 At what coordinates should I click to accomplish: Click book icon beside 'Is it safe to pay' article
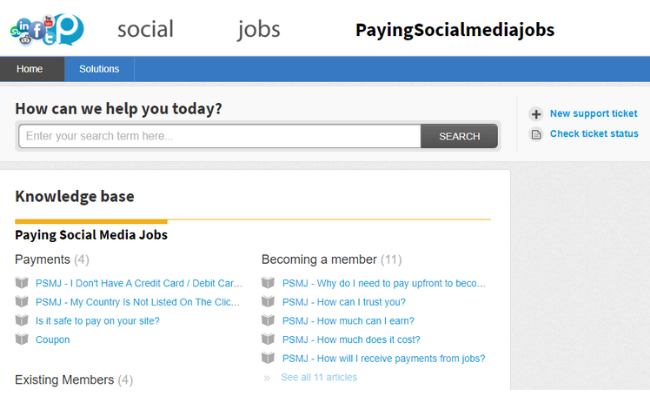[x=22, y=320]
